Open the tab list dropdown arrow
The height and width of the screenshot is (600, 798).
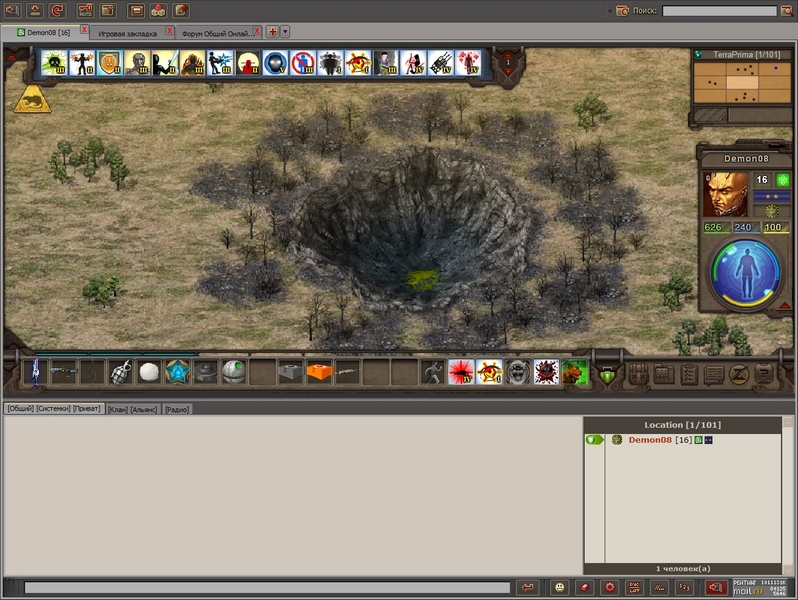coord(285,32)
